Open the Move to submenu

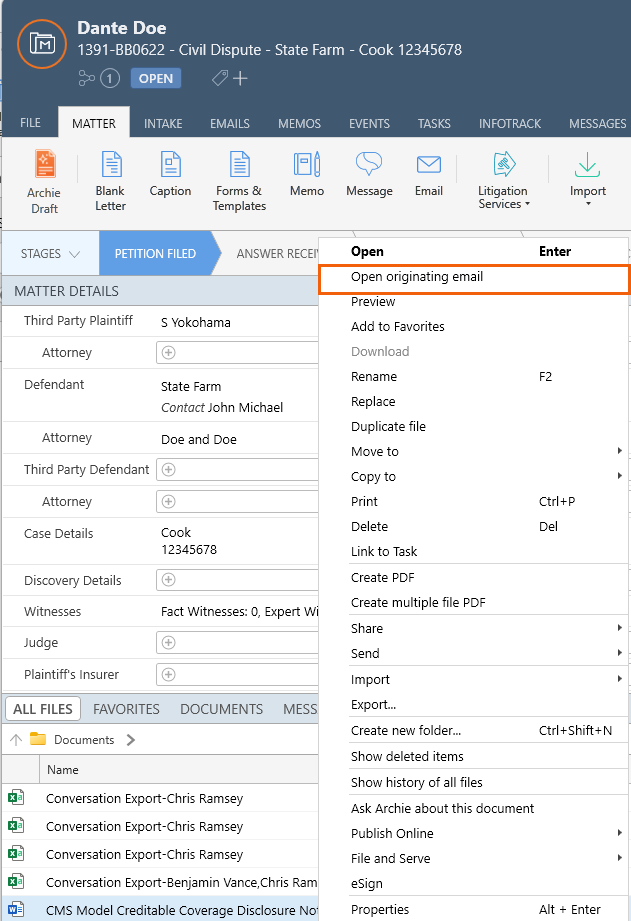[x=375, y=451]
